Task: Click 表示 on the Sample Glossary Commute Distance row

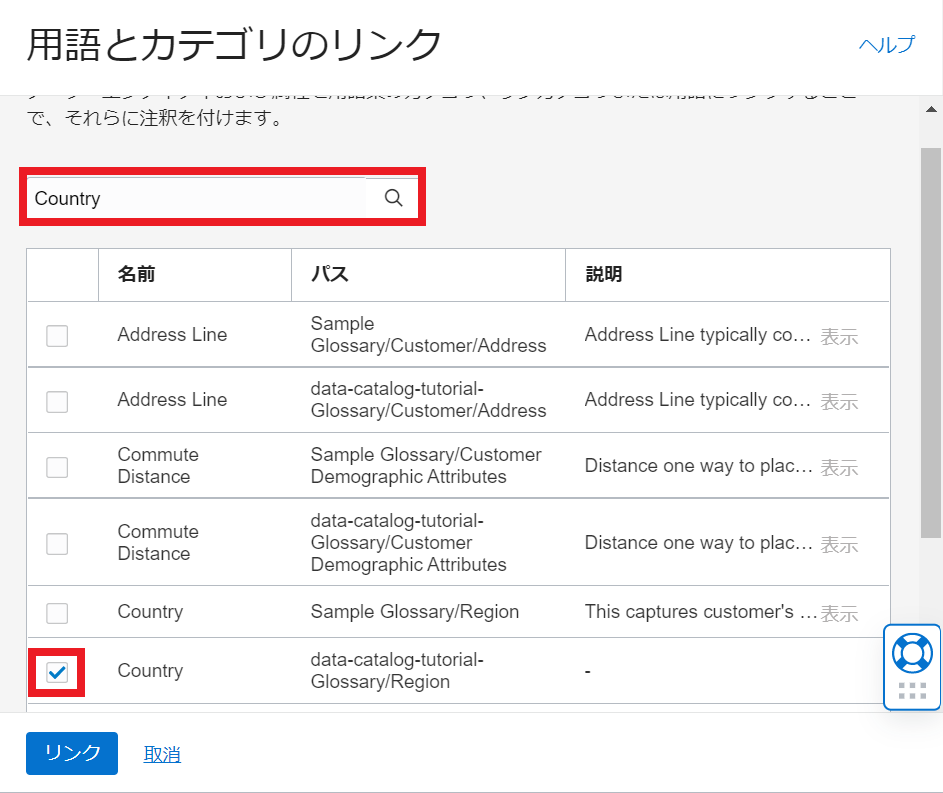Action: (x=838, y=467)
